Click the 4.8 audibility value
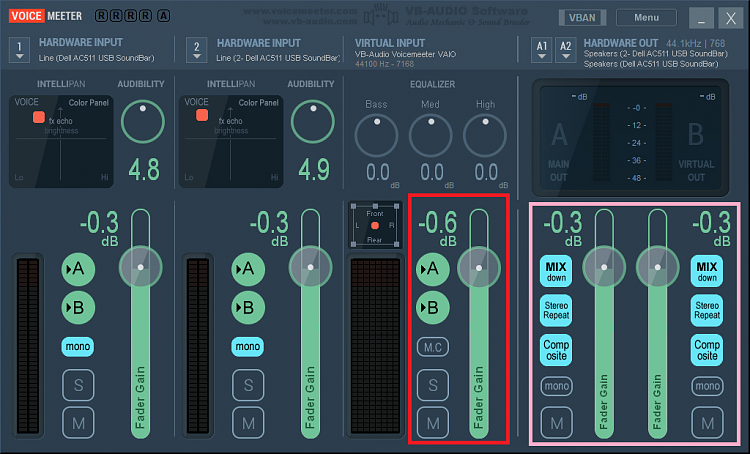Viewport: 750px width, 454px height. click(144, 170)
